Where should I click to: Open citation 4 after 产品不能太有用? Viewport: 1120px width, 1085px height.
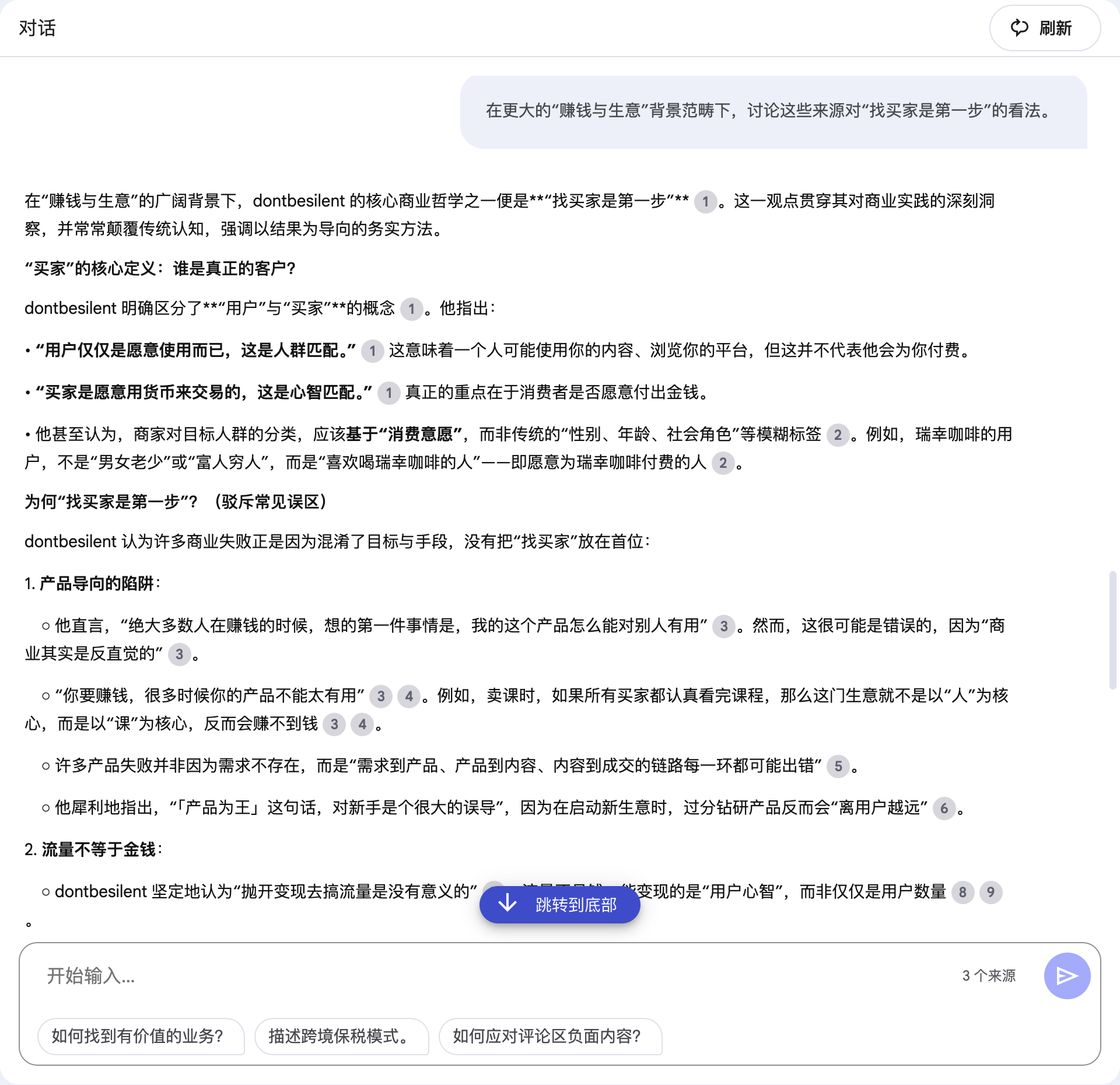[408, 696]
